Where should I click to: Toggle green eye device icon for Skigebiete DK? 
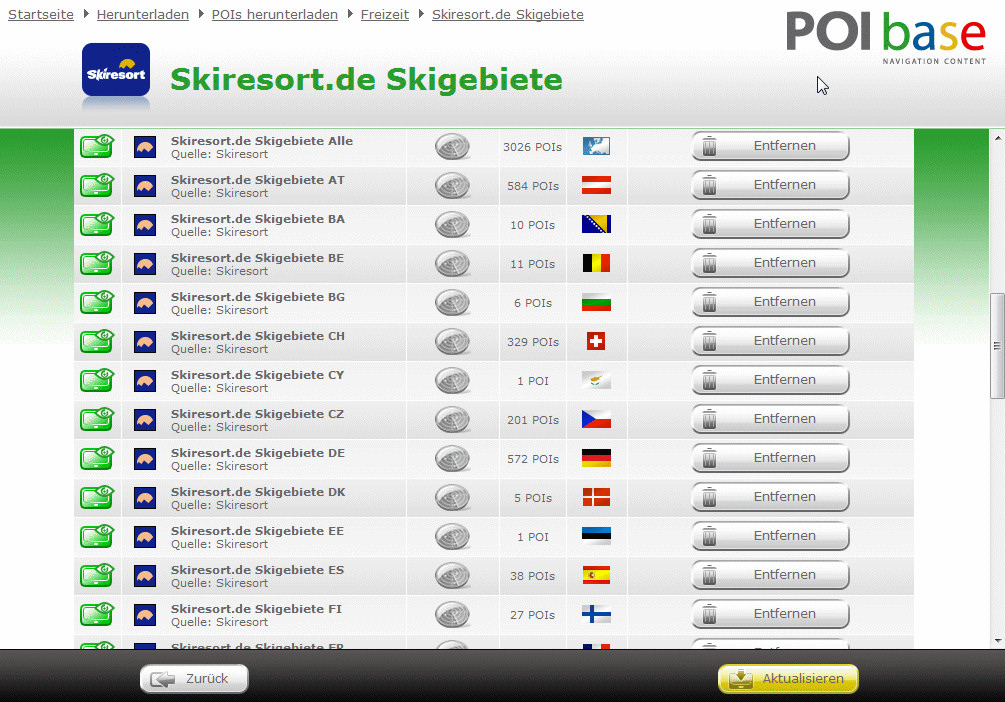tap(97, 498)
